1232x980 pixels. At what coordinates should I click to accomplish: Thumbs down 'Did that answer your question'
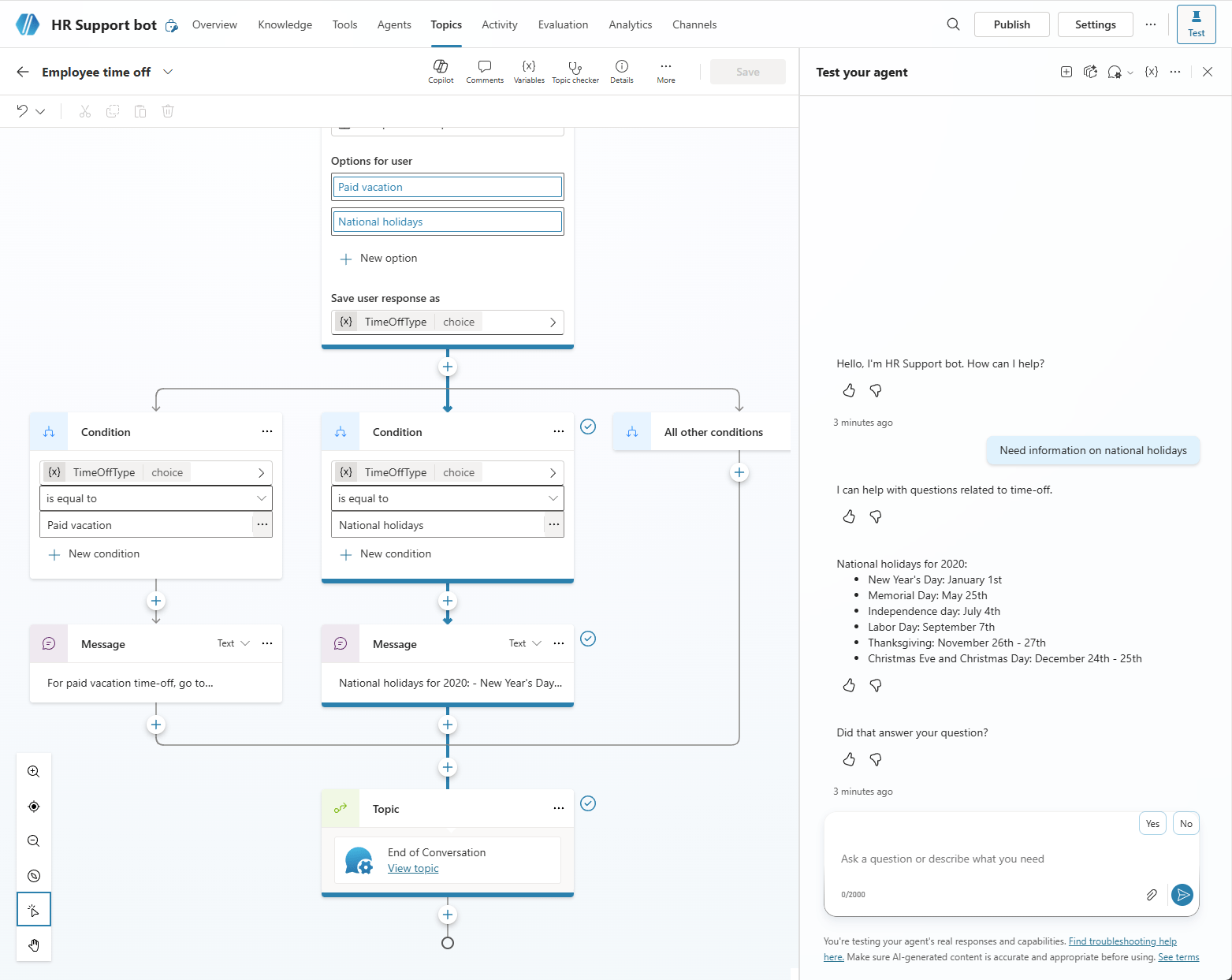(876, 759)
